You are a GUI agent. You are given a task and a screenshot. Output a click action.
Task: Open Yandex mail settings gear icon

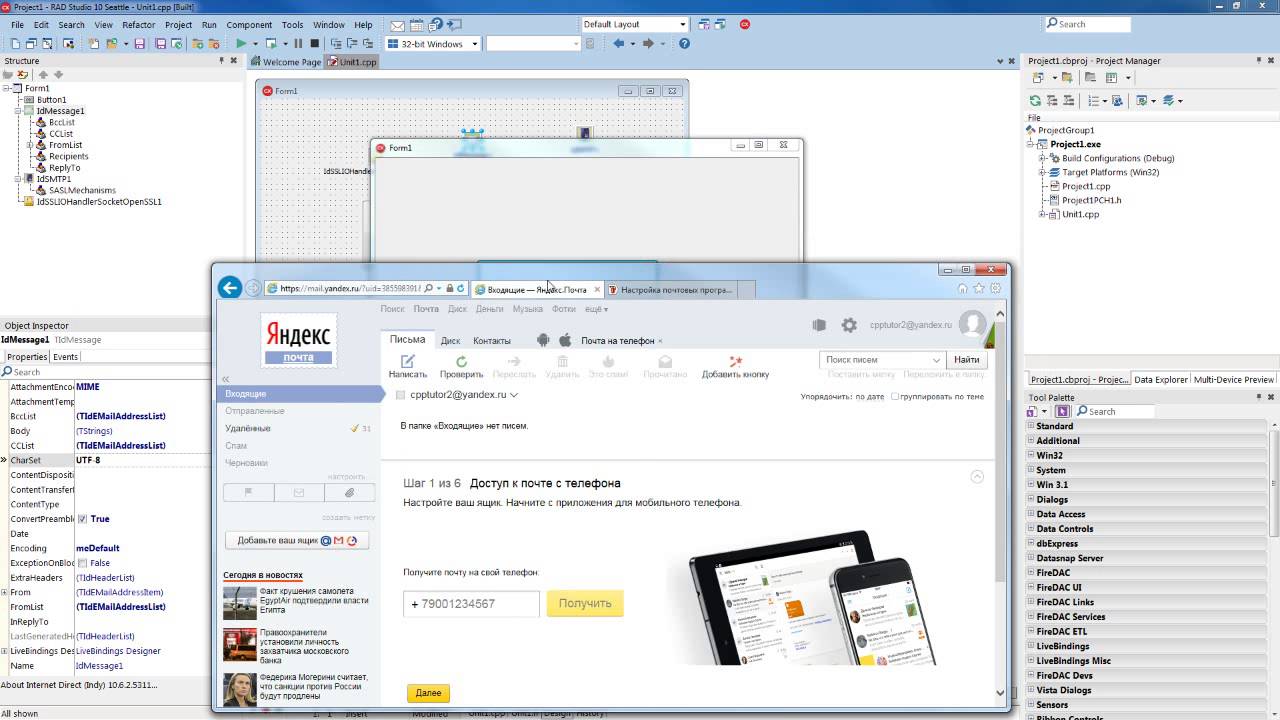pyautogui.click(x=849, y=325)
